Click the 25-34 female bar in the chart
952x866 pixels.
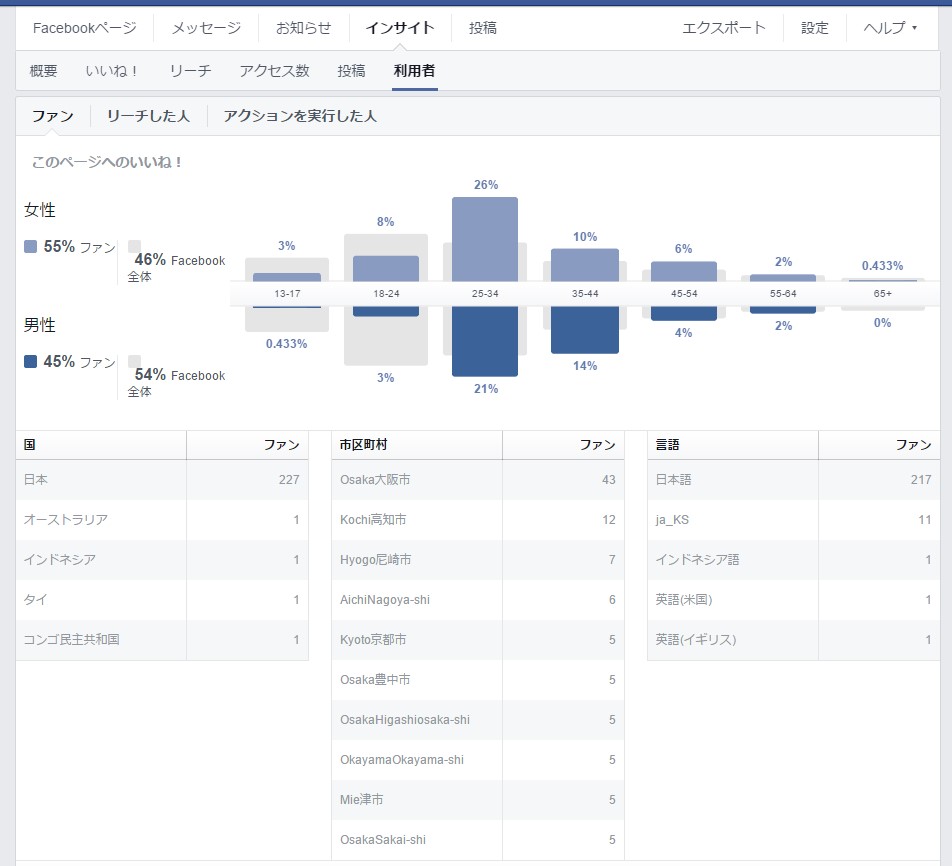485,238
